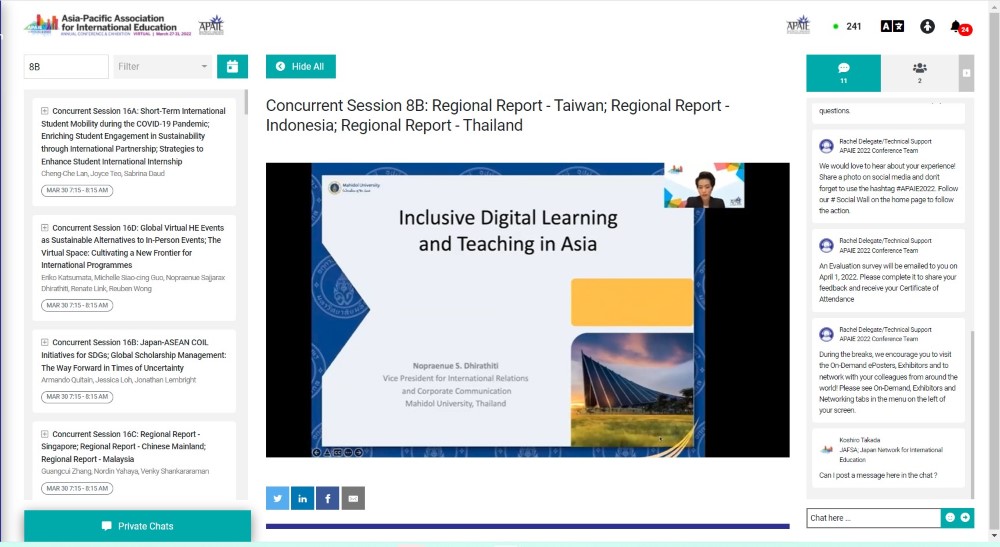
Task: Share the session on LinkedIn
Action: [302, 498]
